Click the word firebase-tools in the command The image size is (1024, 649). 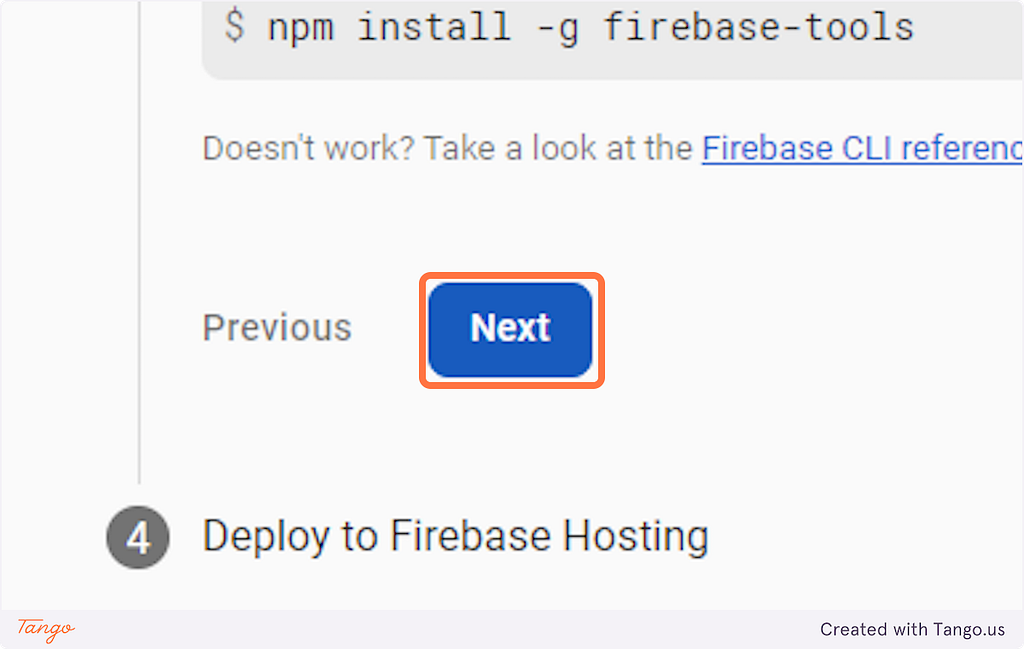[x=758, y=27]
